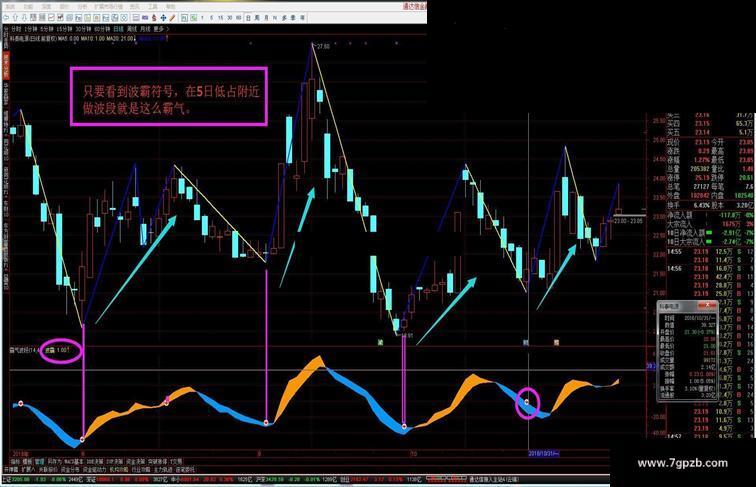Click the 2018/10/31 date label on time axis
This screenshot has width=756, height=487.
point(544,453)
